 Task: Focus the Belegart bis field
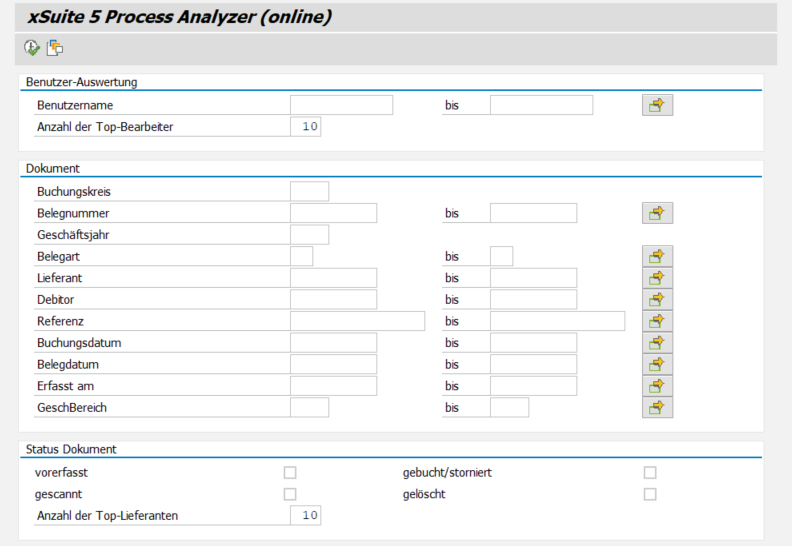[x=502, y=256]
